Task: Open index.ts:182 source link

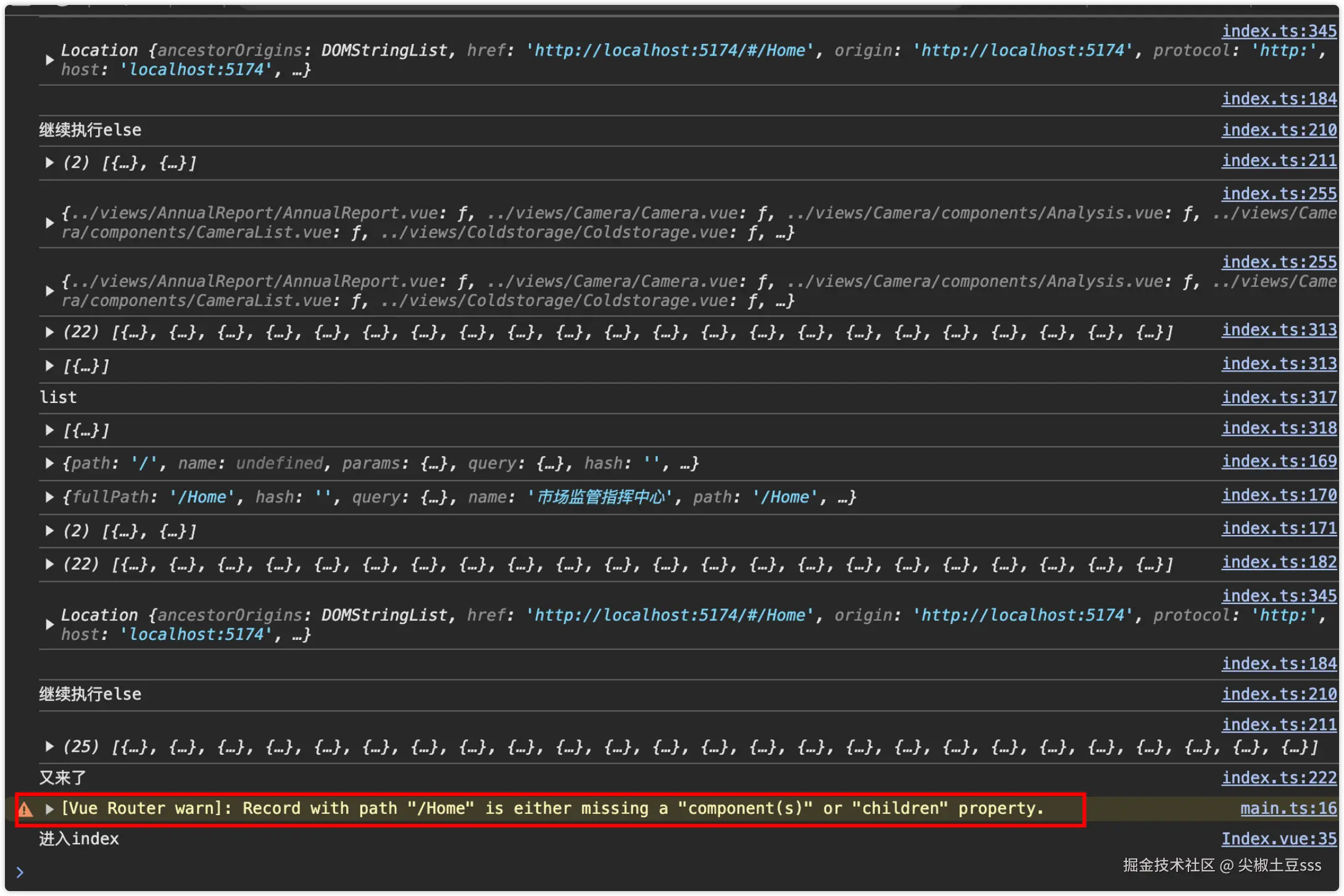Action: click(x=1279, y=562)
